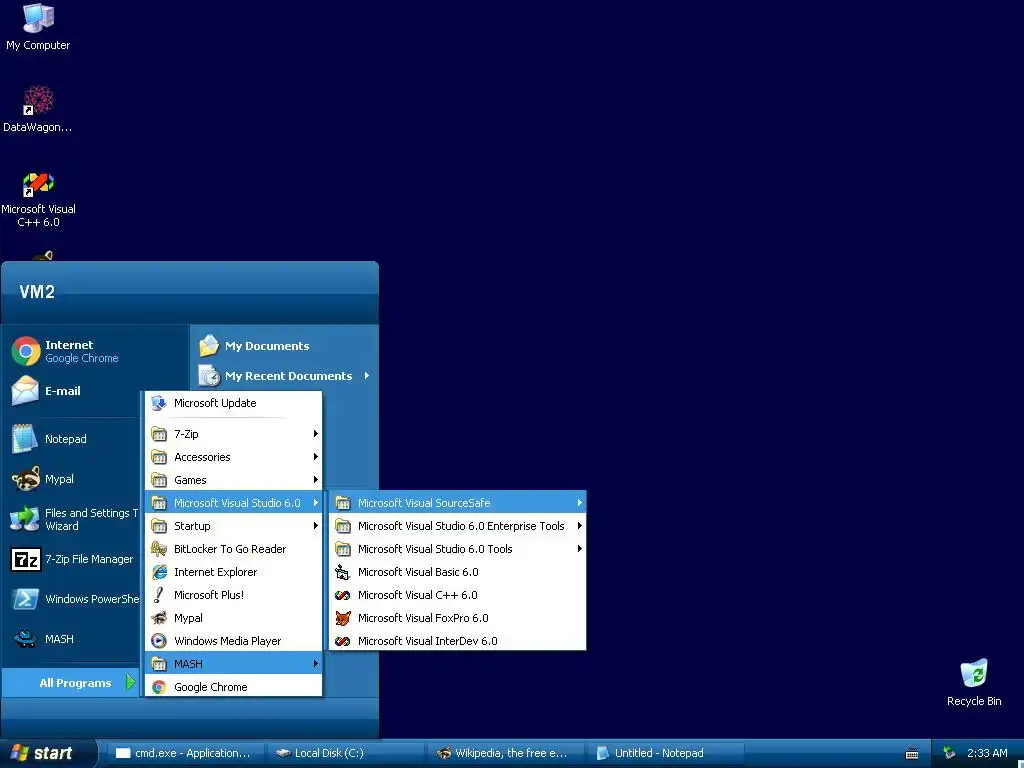Click Google Chrome icon in pinned Internet item
The image size is (1024, 768).
click(x=25, y=351)
